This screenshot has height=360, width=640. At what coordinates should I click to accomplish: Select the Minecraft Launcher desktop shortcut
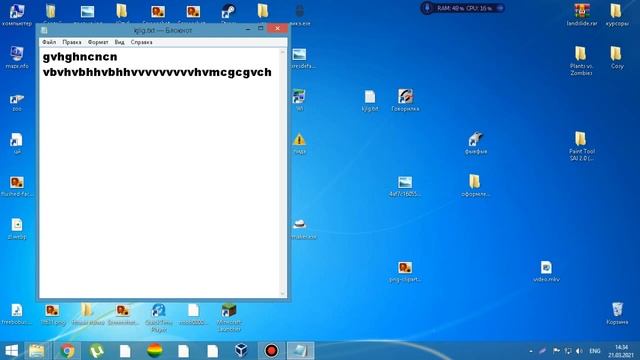click(x=229, y=318)
